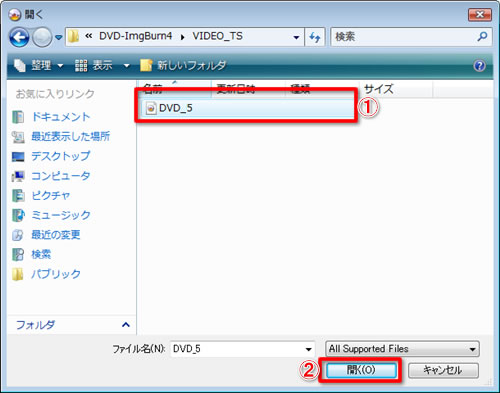Screen dimensions: 500x393
Task: Click the DVD_5 file icon
Action: tap(151, 108)
